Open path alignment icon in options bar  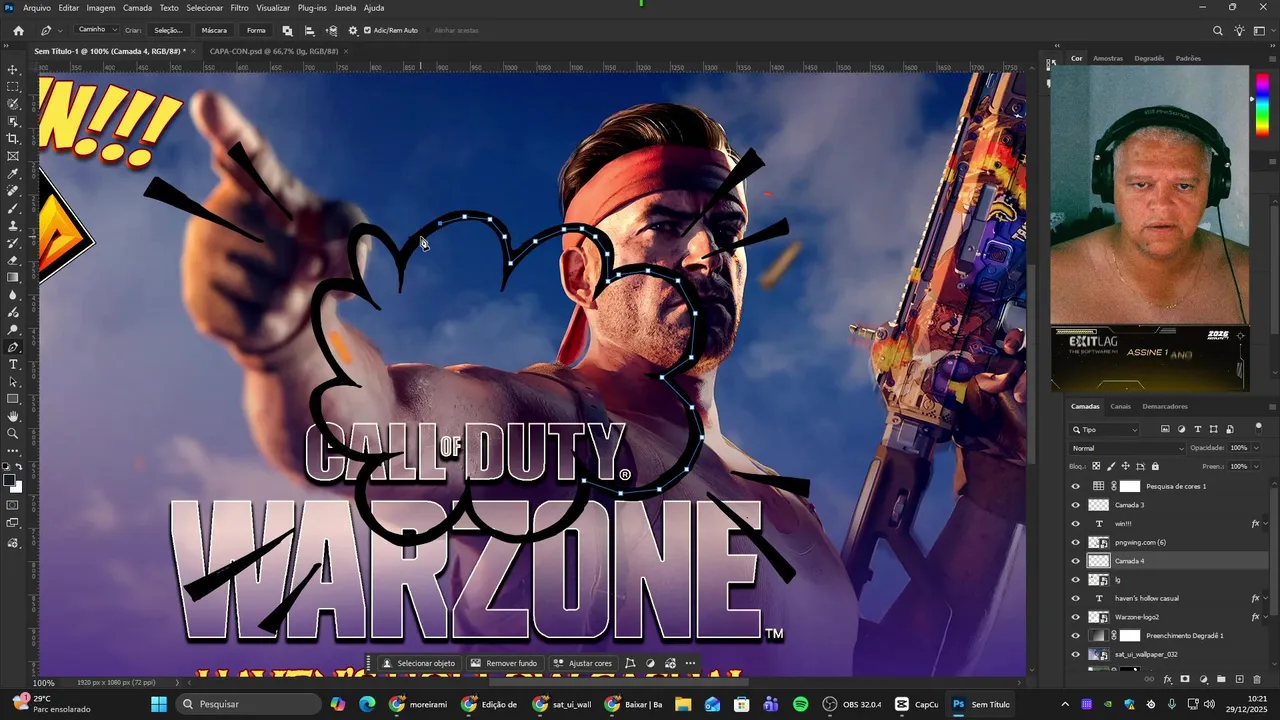[309, 30]
